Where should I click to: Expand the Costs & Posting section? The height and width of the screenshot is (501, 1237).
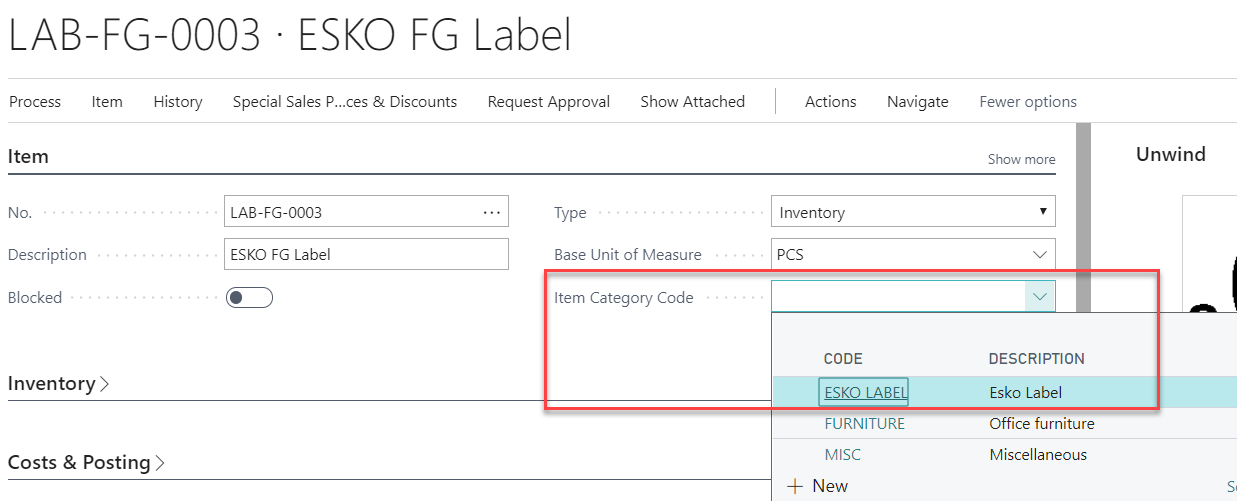[x=86, y=463]
